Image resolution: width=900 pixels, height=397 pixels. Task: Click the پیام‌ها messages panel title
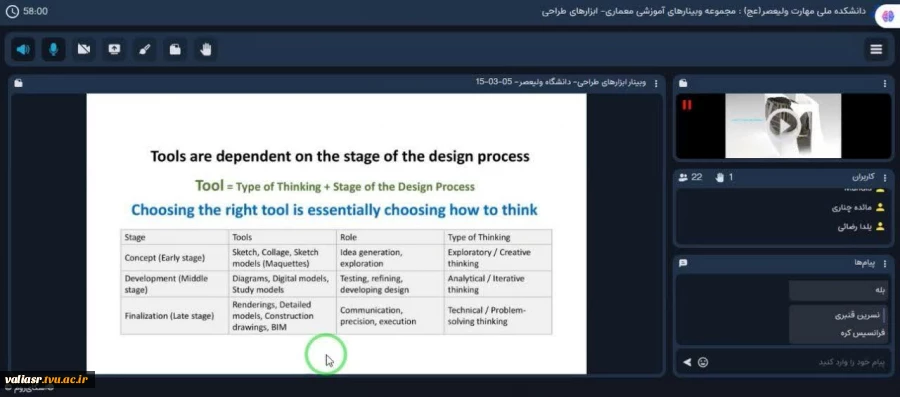point(864,263)
